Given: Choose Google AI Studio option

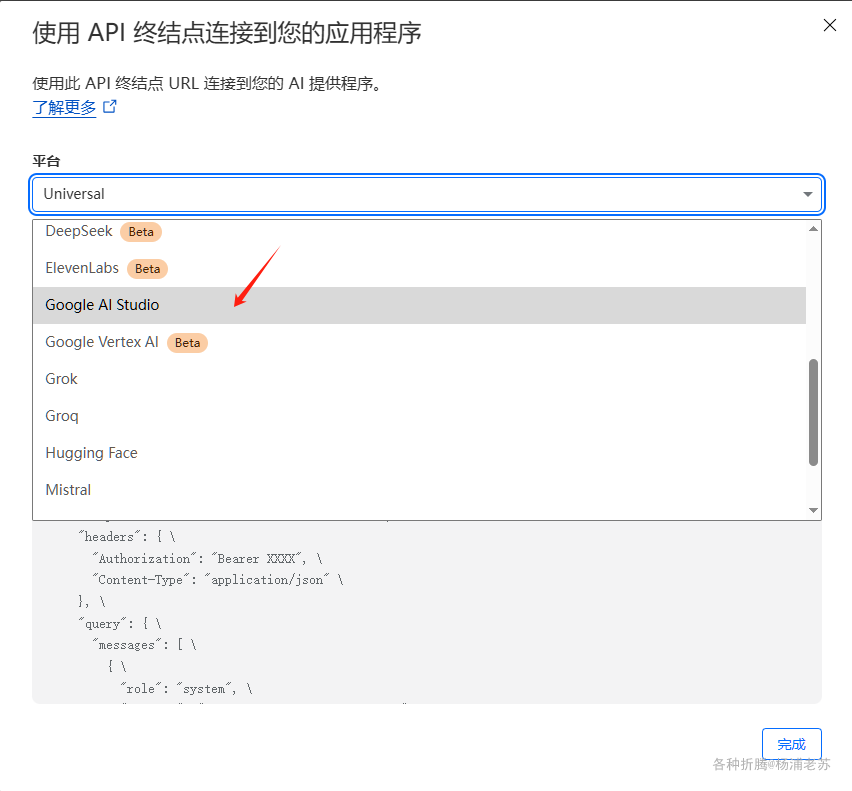Looking at the screenshot, I should click(419, 305).
